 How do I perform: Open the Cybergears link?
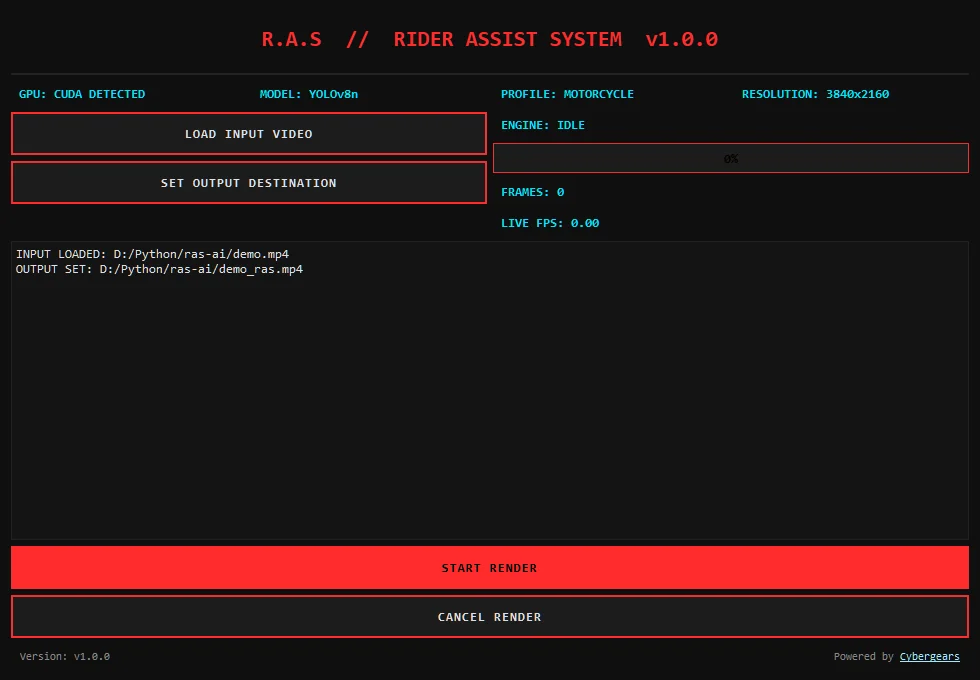929,656
